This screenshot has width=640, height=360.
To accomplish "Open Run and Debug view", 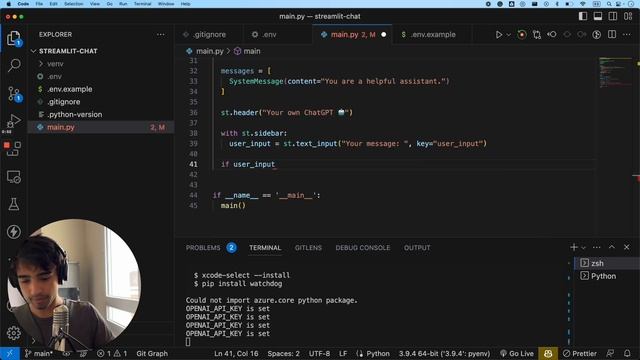I will (x=13, y=121).
